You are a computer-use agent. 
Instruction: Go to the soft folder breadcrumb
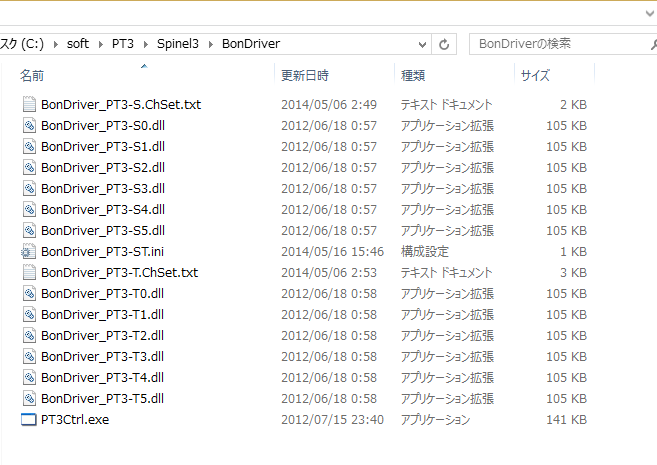point(78,44)
